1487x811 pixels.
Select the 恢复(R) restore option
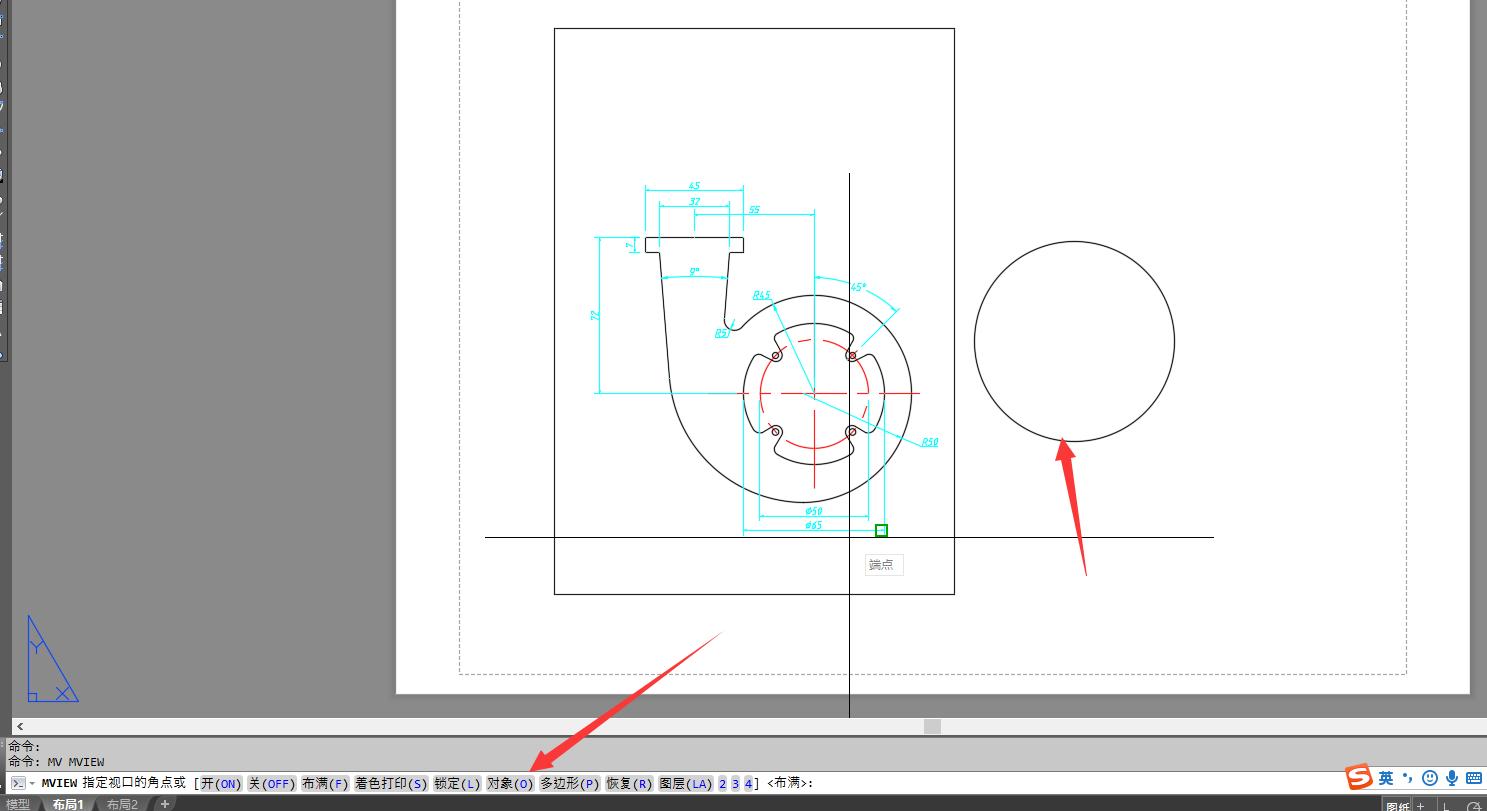(629, 783)
